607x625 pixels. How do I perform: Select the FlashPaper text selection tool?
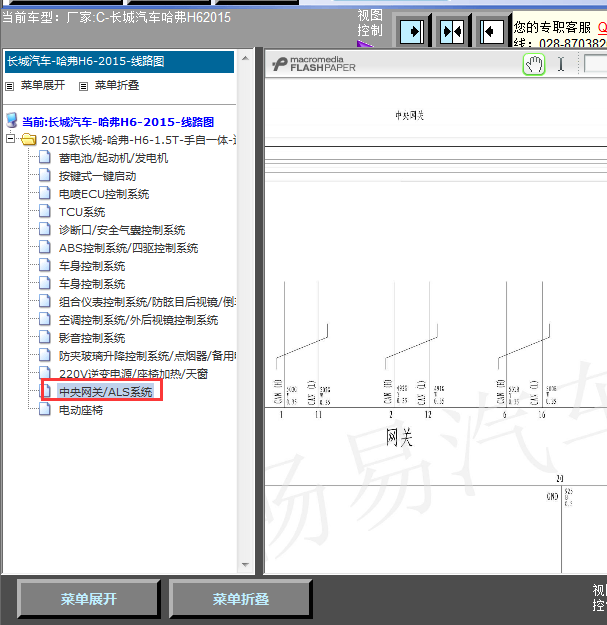pyautogui.click(x=561, y=64)
